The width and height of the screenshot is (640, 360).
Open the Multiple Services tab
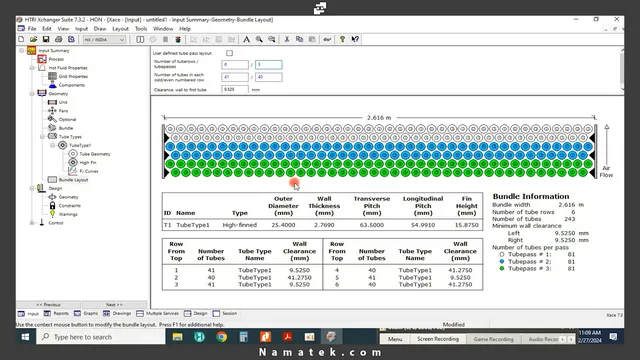click(158, 313)
